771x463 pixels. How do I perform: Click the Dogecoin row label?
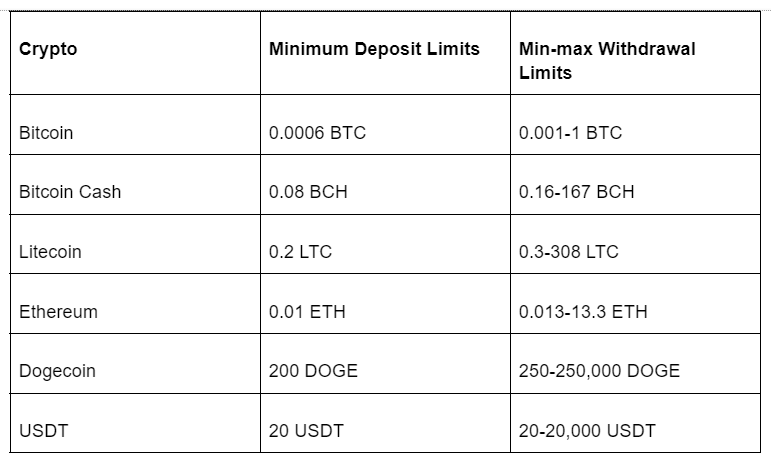57,371
